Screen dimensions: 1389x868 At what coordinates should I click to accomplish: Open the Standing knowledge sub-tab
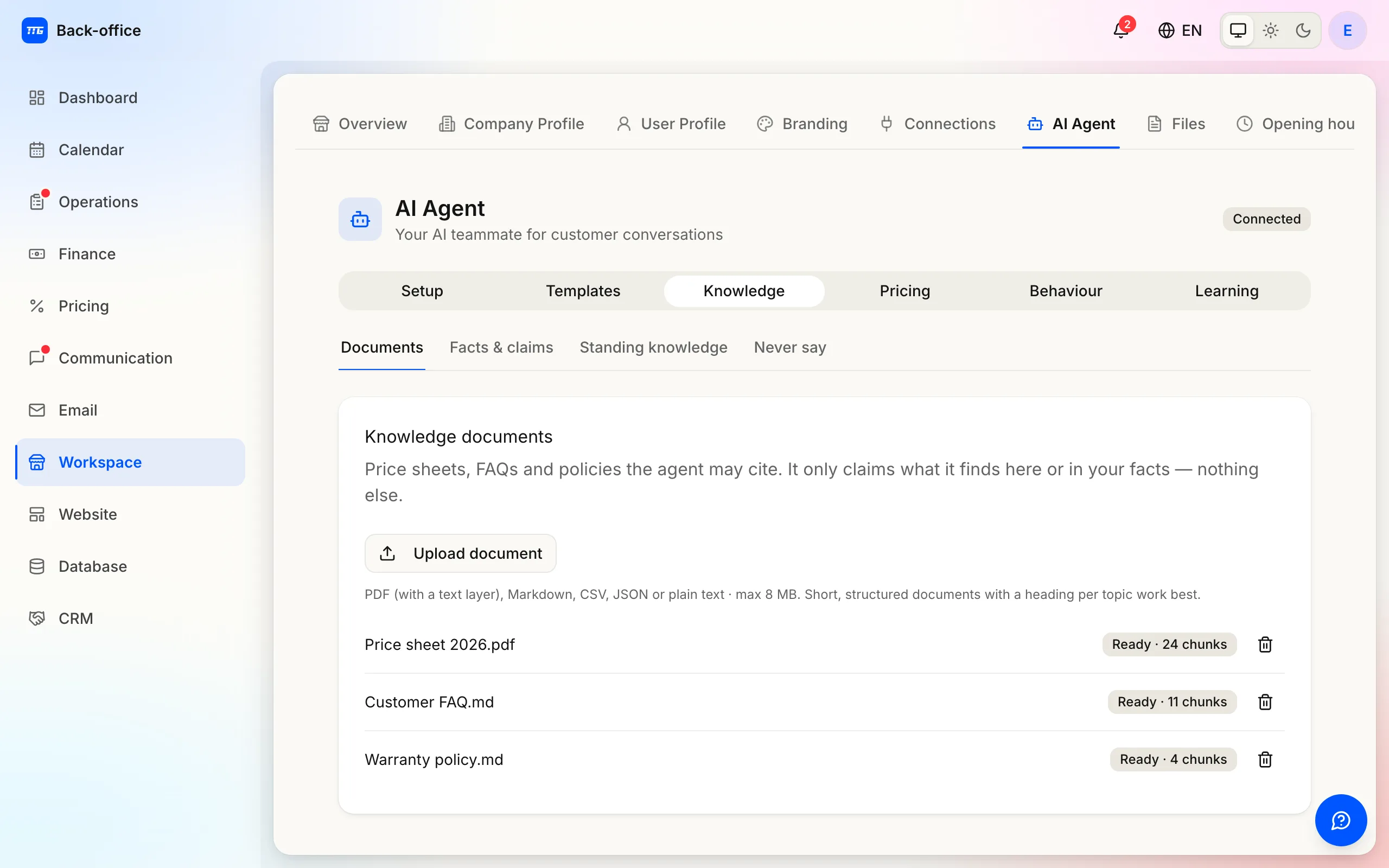coord(653,347)
